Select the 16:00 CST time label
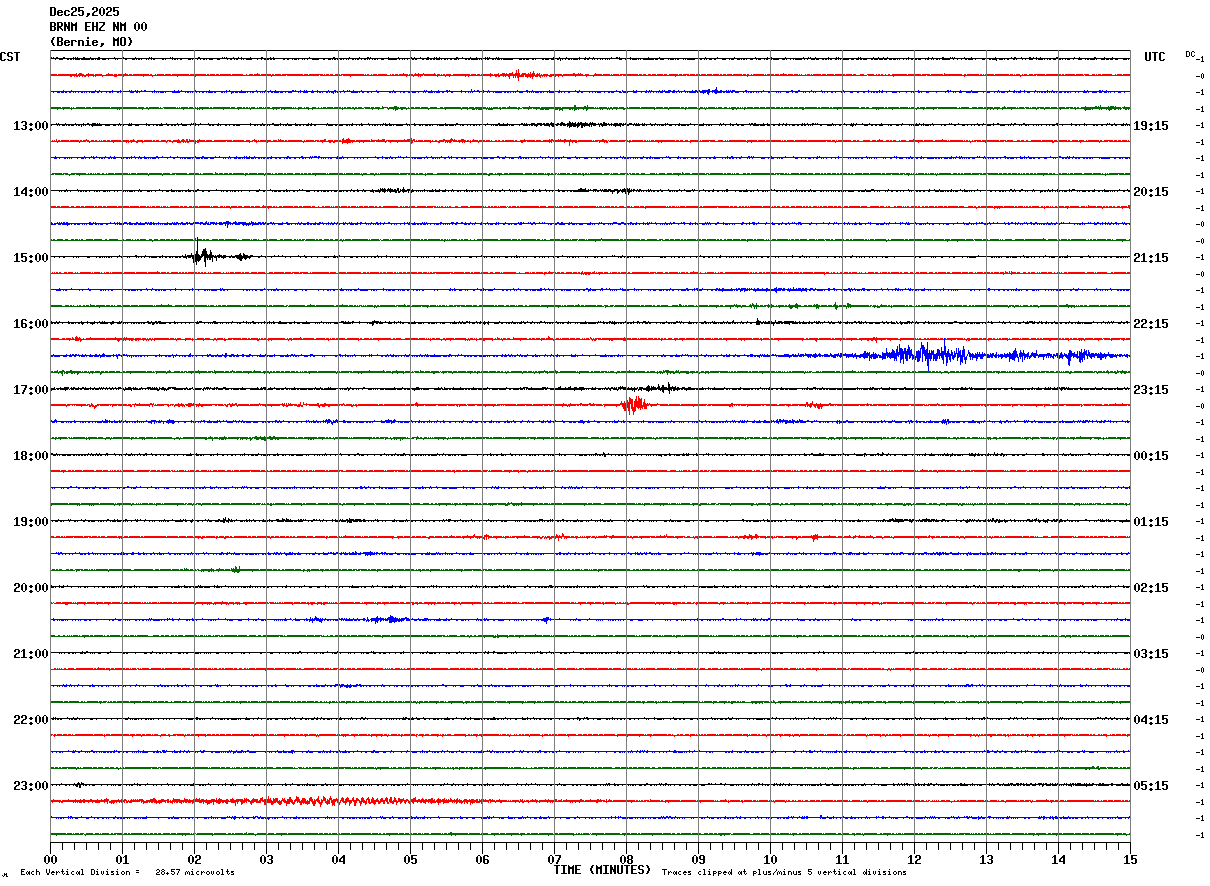This screenshot has width=1210, height=886. [x=31, y=324]
